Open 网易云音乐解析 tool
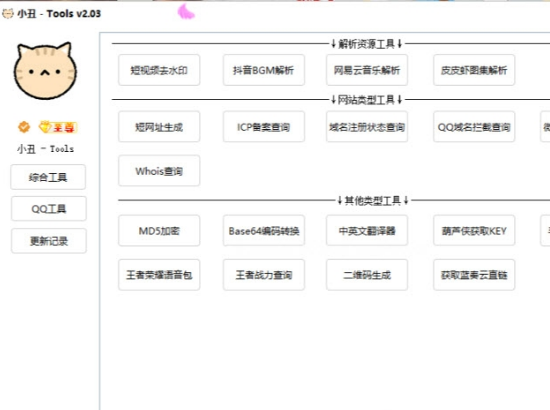The height and width of the screenshot is (410, 550). tap(367, 70)
